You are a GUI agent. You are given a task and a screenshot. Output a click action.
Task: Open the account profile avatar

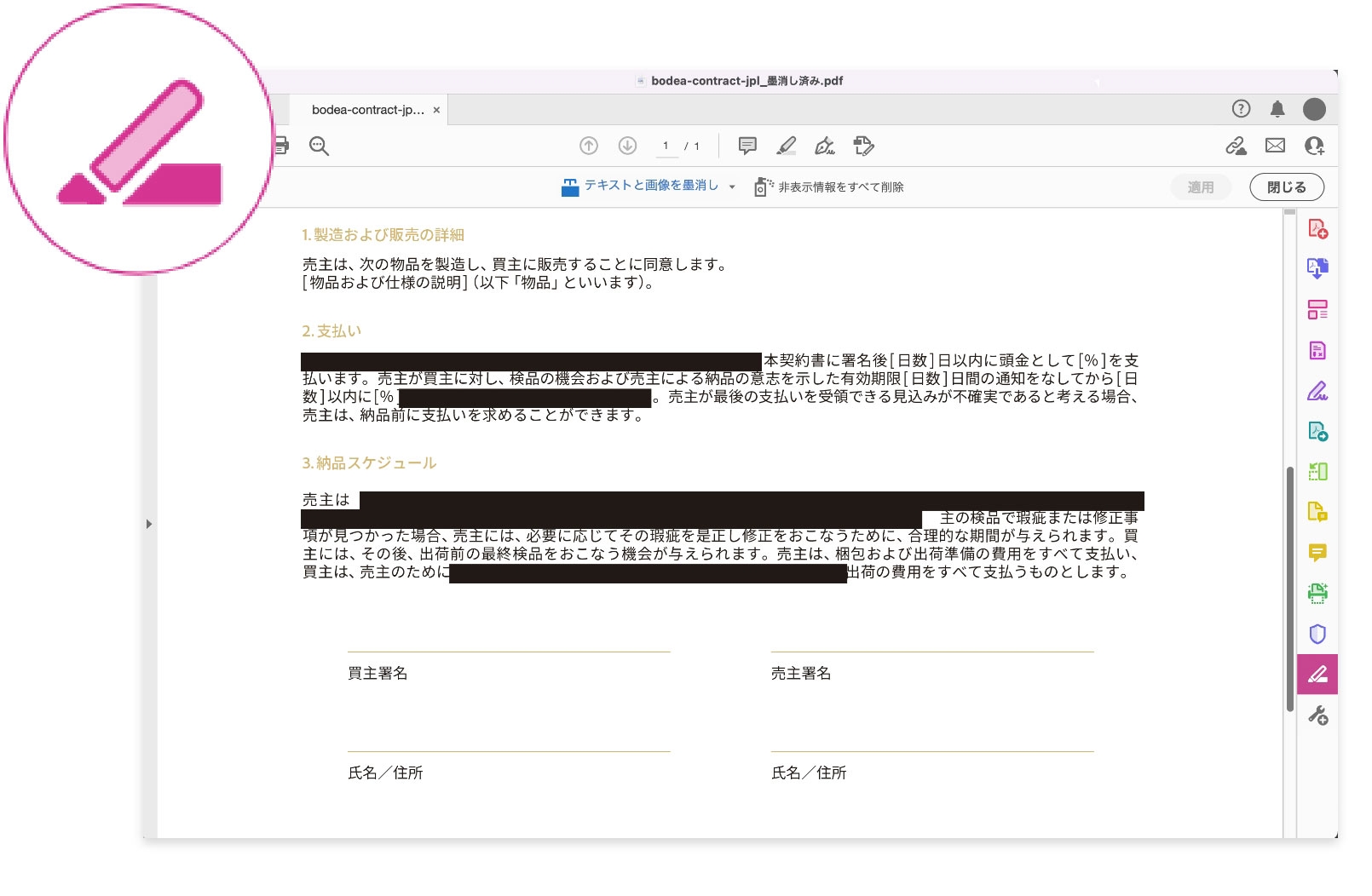1314,109
